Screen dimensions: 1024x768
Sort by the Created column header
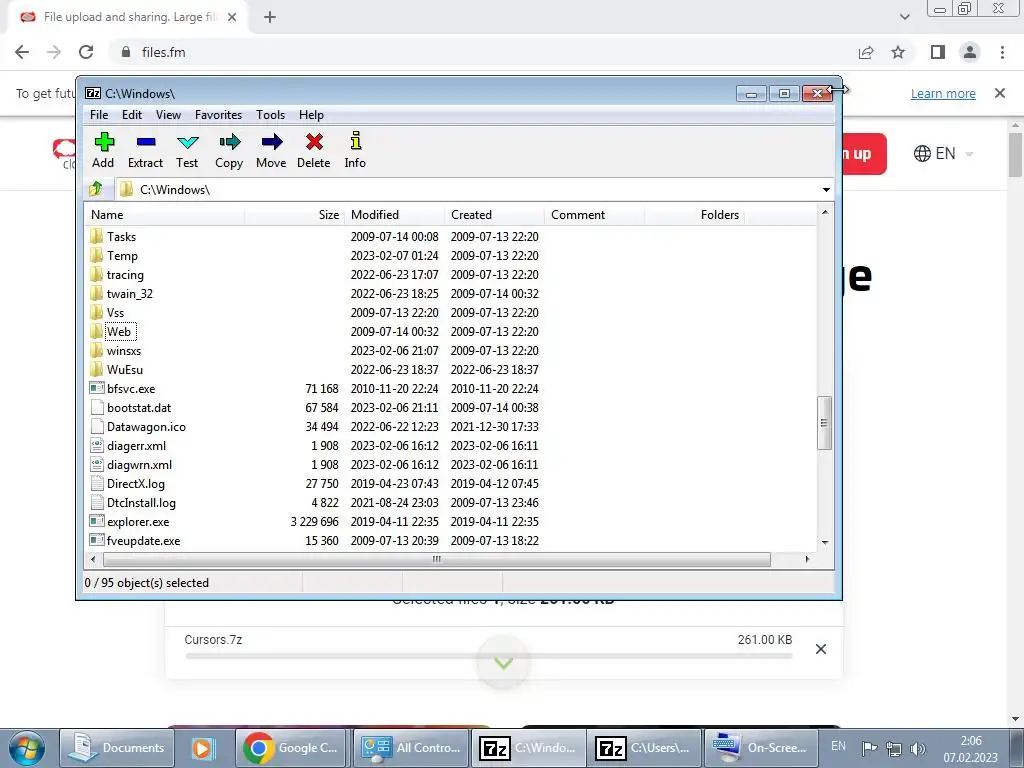tap(494, 215)
